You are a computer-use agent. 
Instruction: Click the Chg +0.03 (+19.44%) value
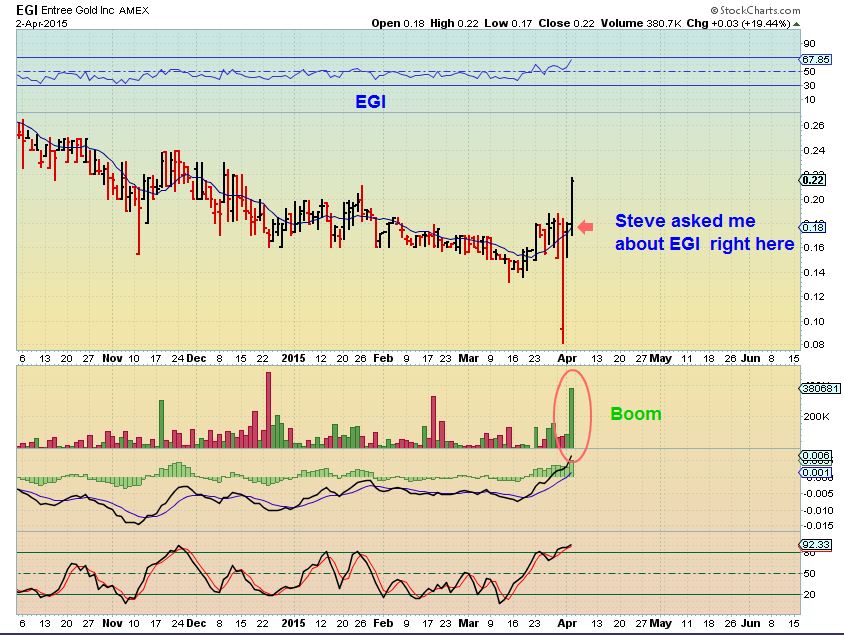click(x=738, y=23)
